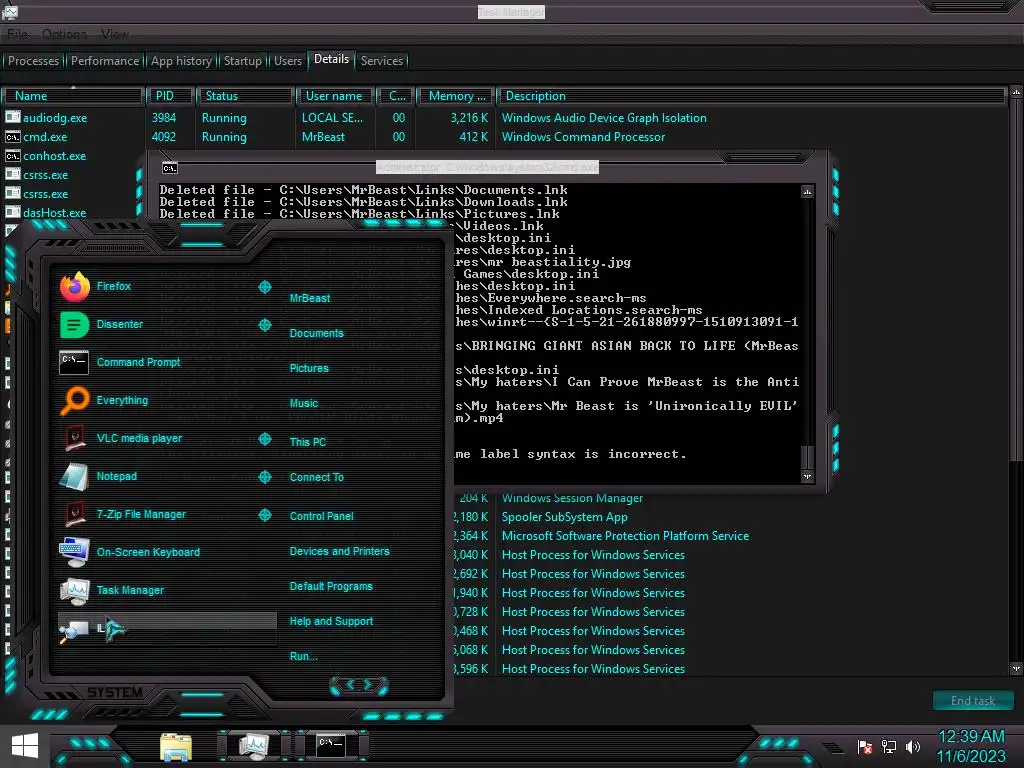Open the volume speaker tray icon

(913, 746)
